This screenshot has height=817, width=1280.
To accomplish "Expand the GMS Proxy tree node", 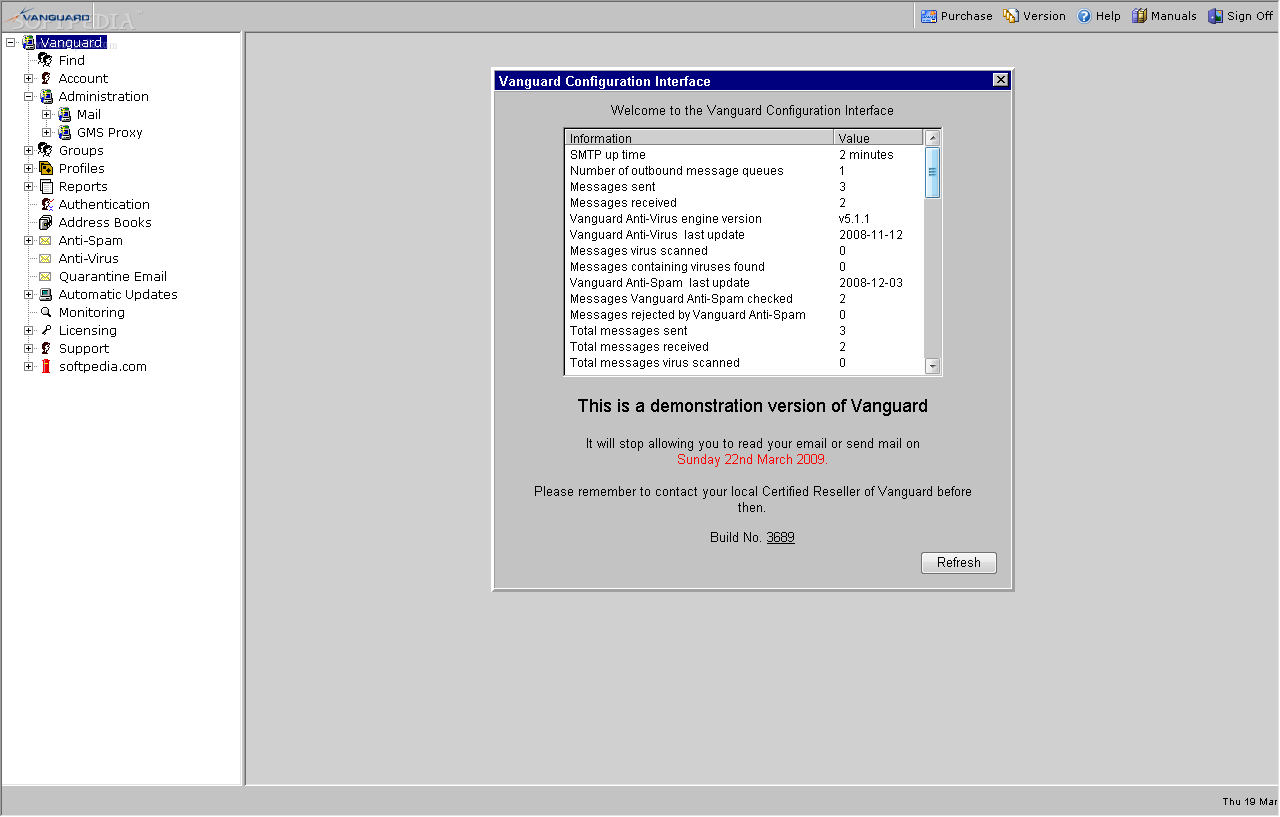I will click(46, 133).
